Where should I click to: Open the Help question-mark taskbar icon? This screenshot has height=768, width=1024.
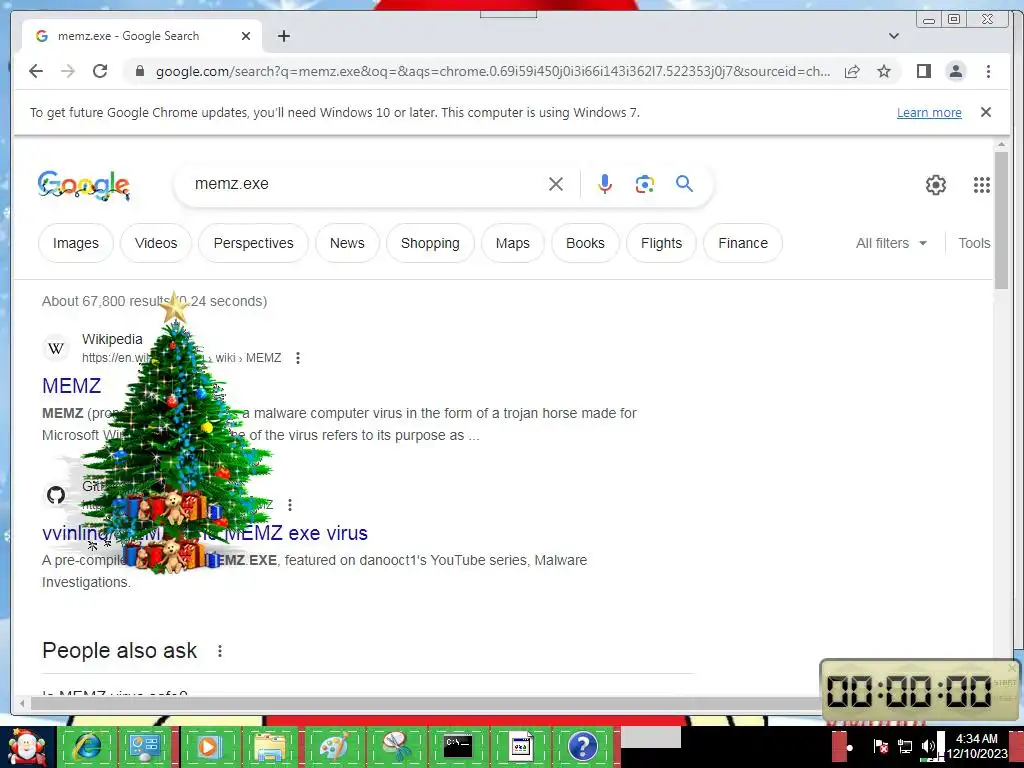(x=583, y=746)
